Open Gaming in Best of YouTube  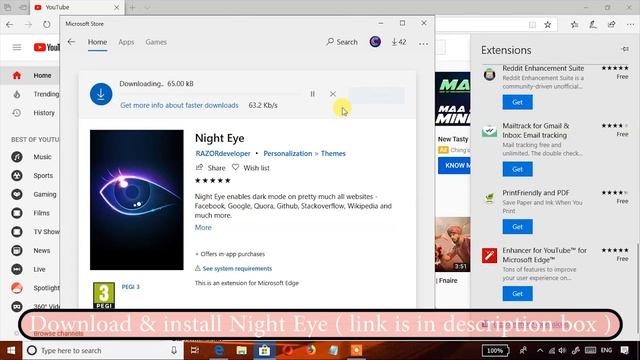tap(31, 194)
